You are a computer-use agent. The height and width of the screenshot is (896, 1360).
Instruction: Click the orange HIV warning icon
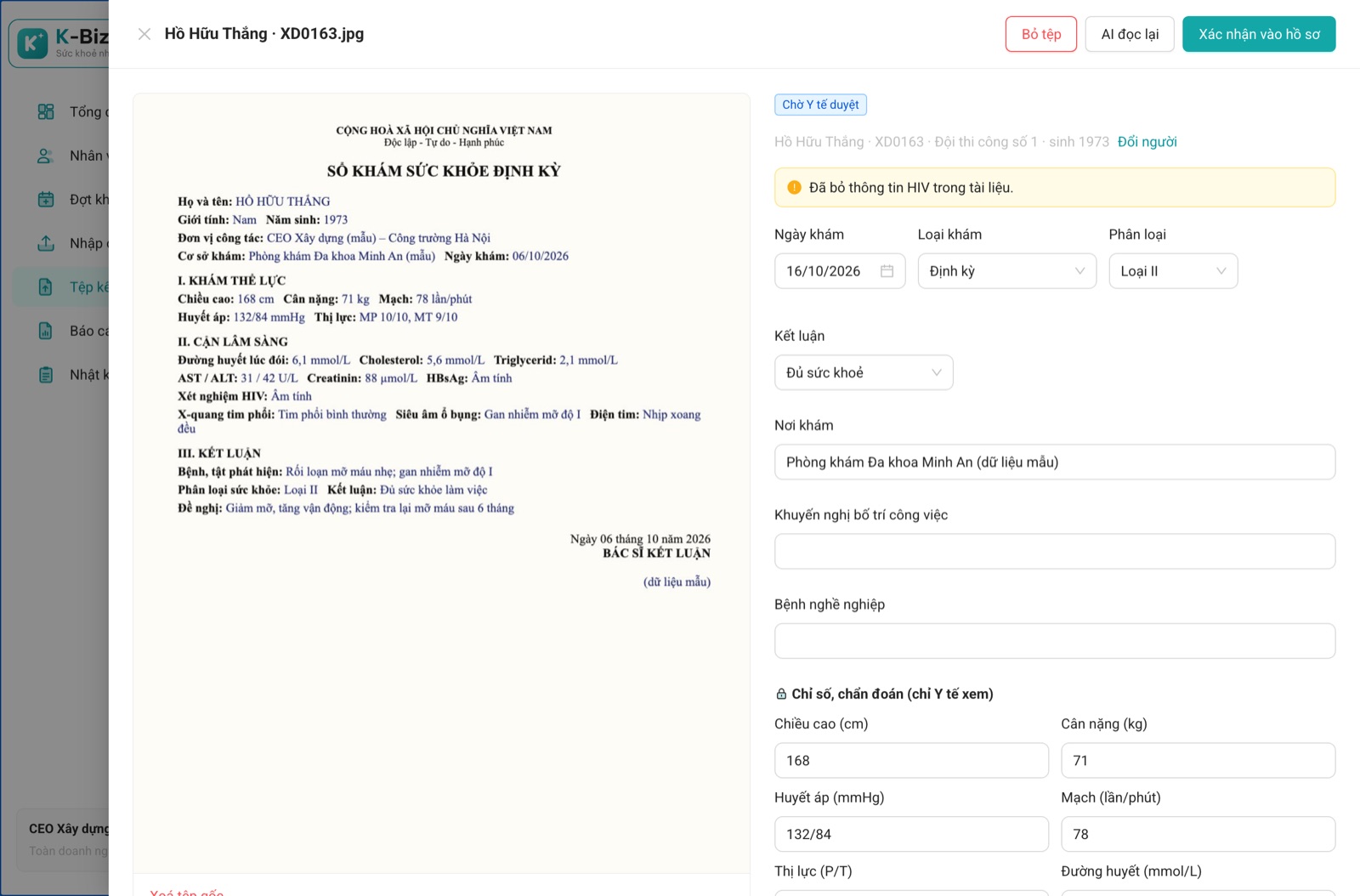[x=794, y=188]
